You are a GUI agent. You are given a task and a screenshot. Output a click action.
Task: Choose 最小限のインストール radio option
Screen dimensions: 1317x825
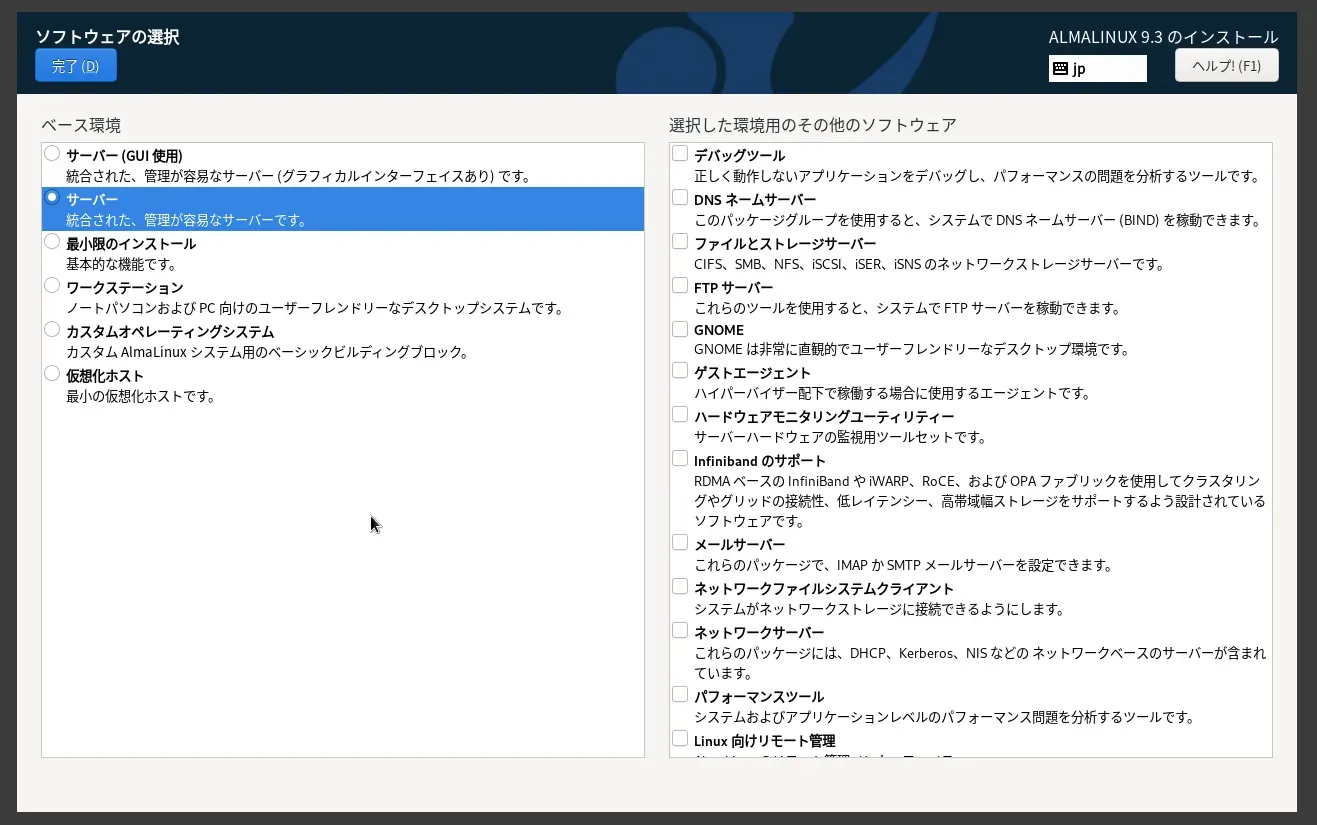52,242
